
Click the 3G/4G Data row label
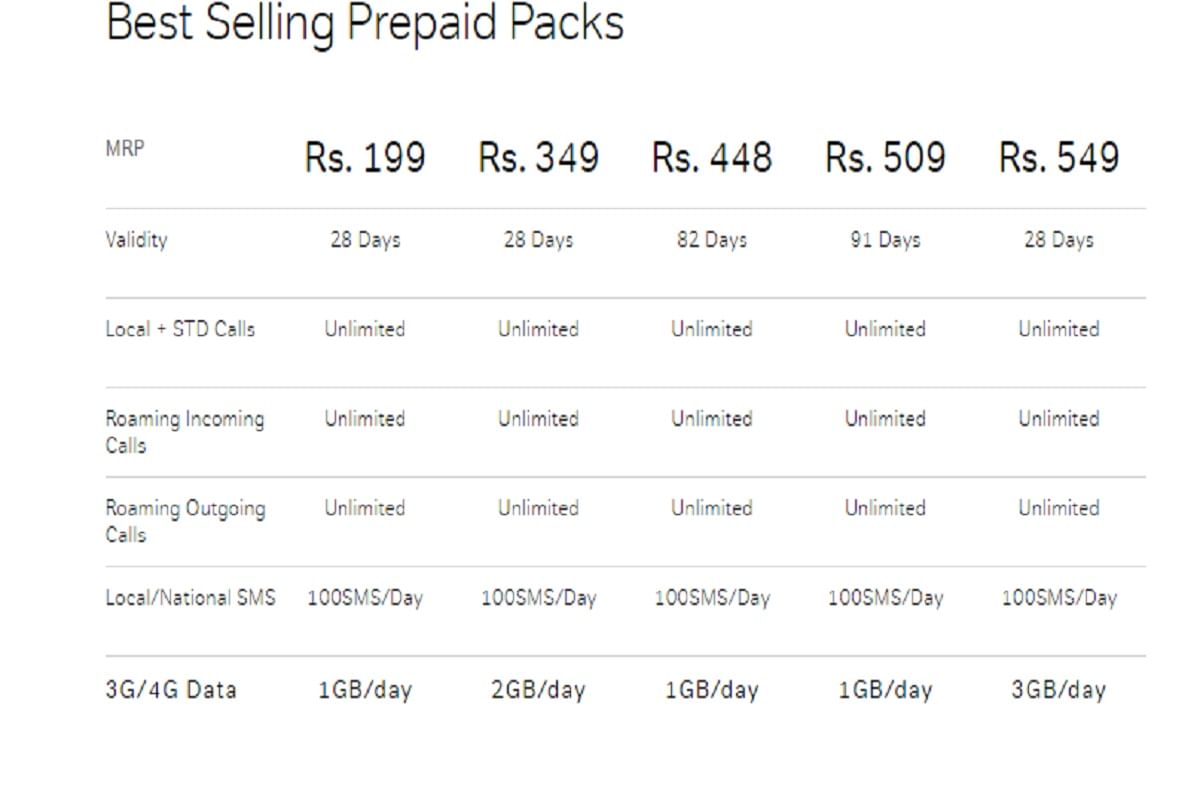(x=171, y=690)
